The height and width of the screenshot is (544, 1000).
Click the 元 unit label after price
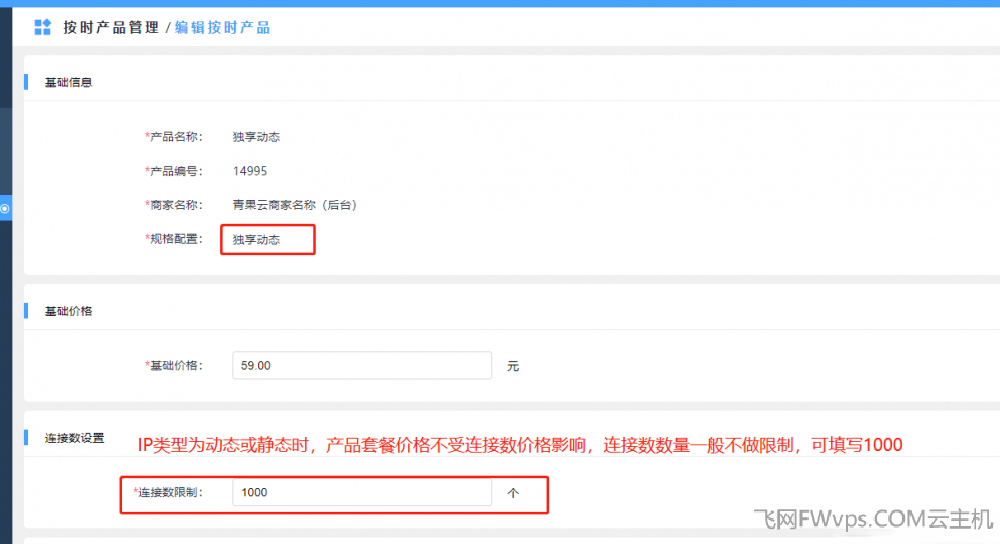click(x=513, y=366)
